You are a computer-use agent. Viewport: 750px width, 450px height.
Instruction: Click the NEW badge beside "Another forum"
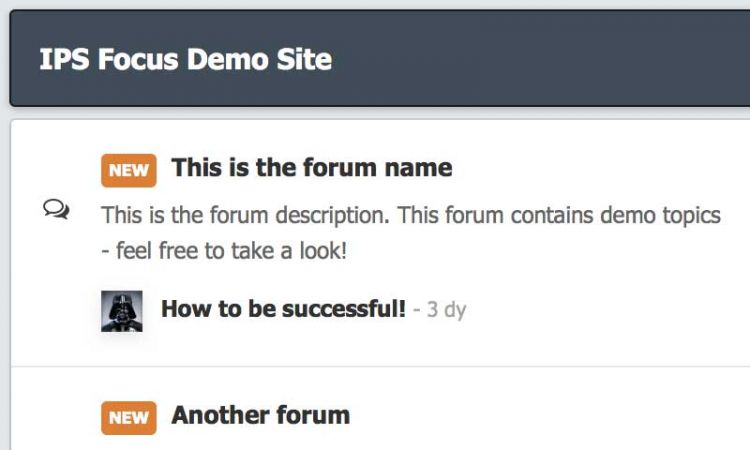pyautogui.click(x=128, y=417)
